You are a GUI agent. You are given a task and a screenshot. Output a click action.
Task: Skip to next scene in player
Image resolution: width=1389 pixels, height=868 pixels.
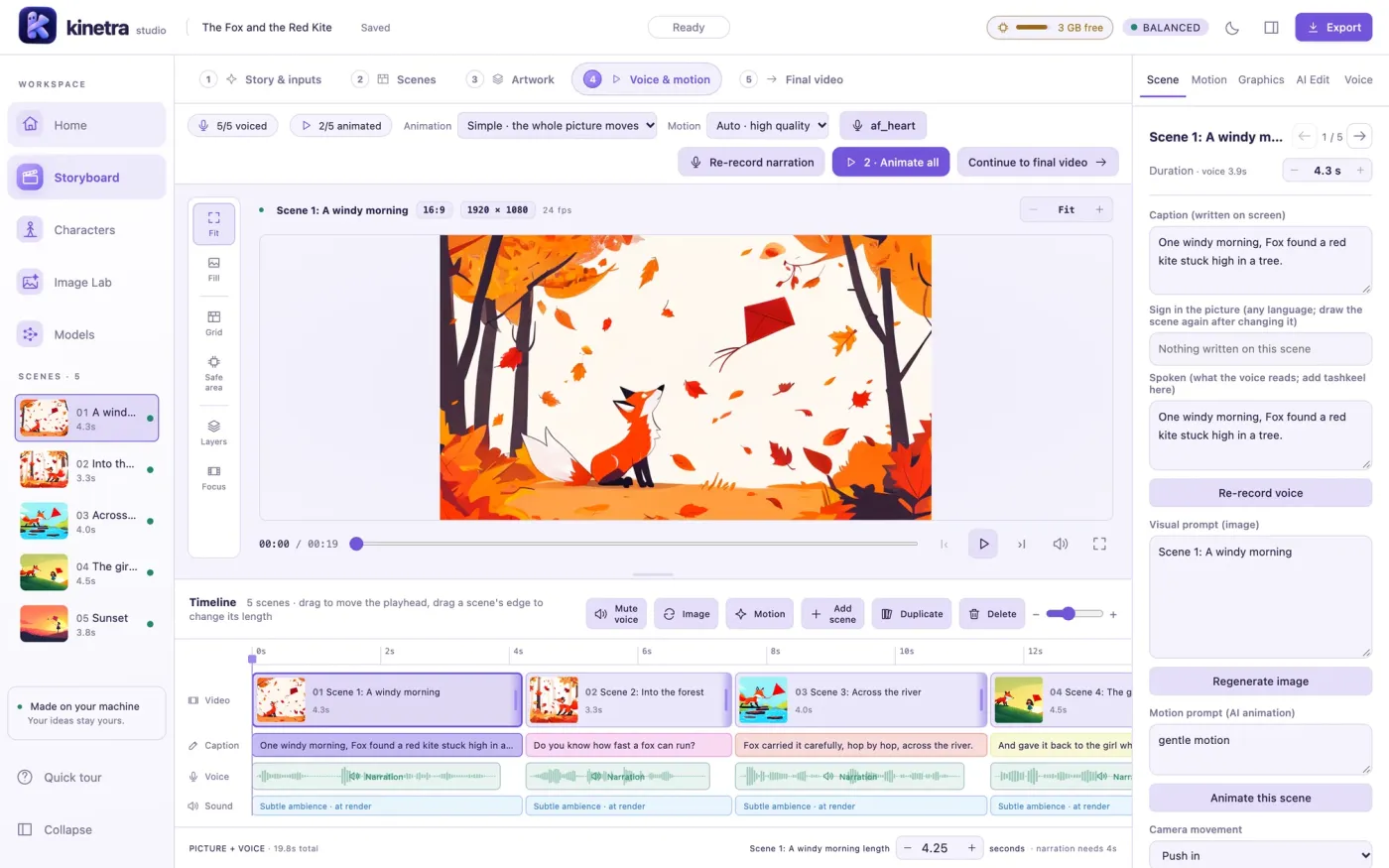click(1021, 544)
